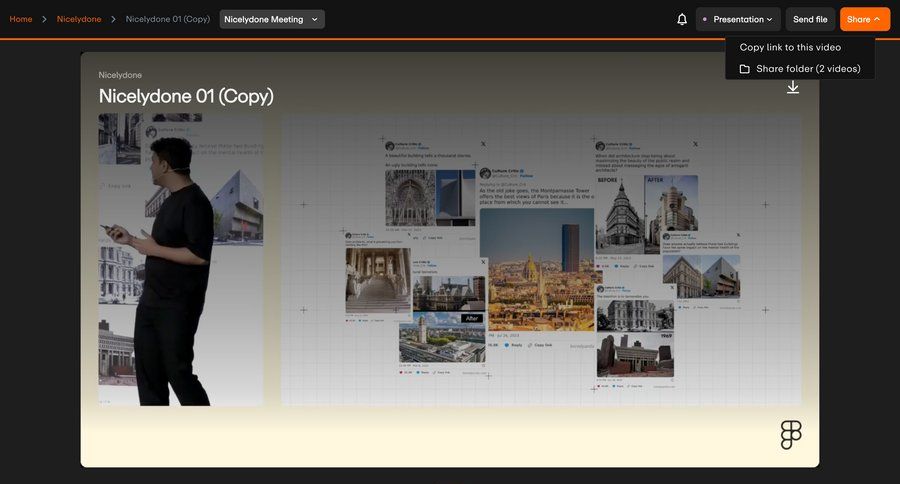Go to Home breadcrumb
Screen dimensions: 900x484
pyautogui.click(x=21, y=19)
